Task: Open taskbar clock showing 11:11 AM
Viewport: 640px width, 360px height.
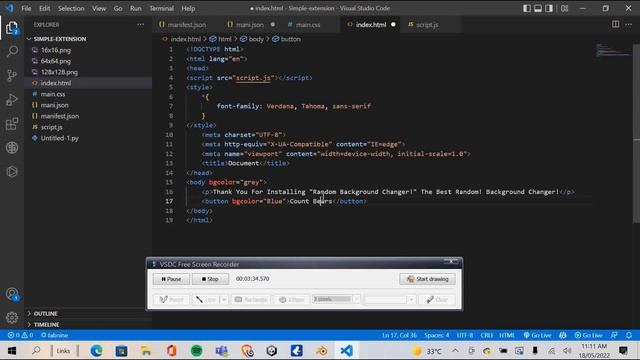Action: tap(594, 351)
